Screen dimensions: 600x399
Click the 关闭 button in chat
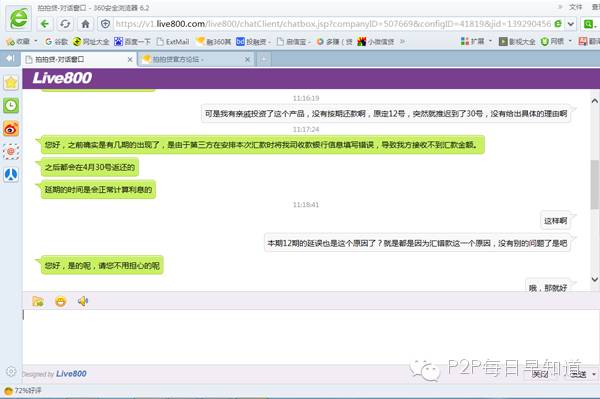[540, 374]
